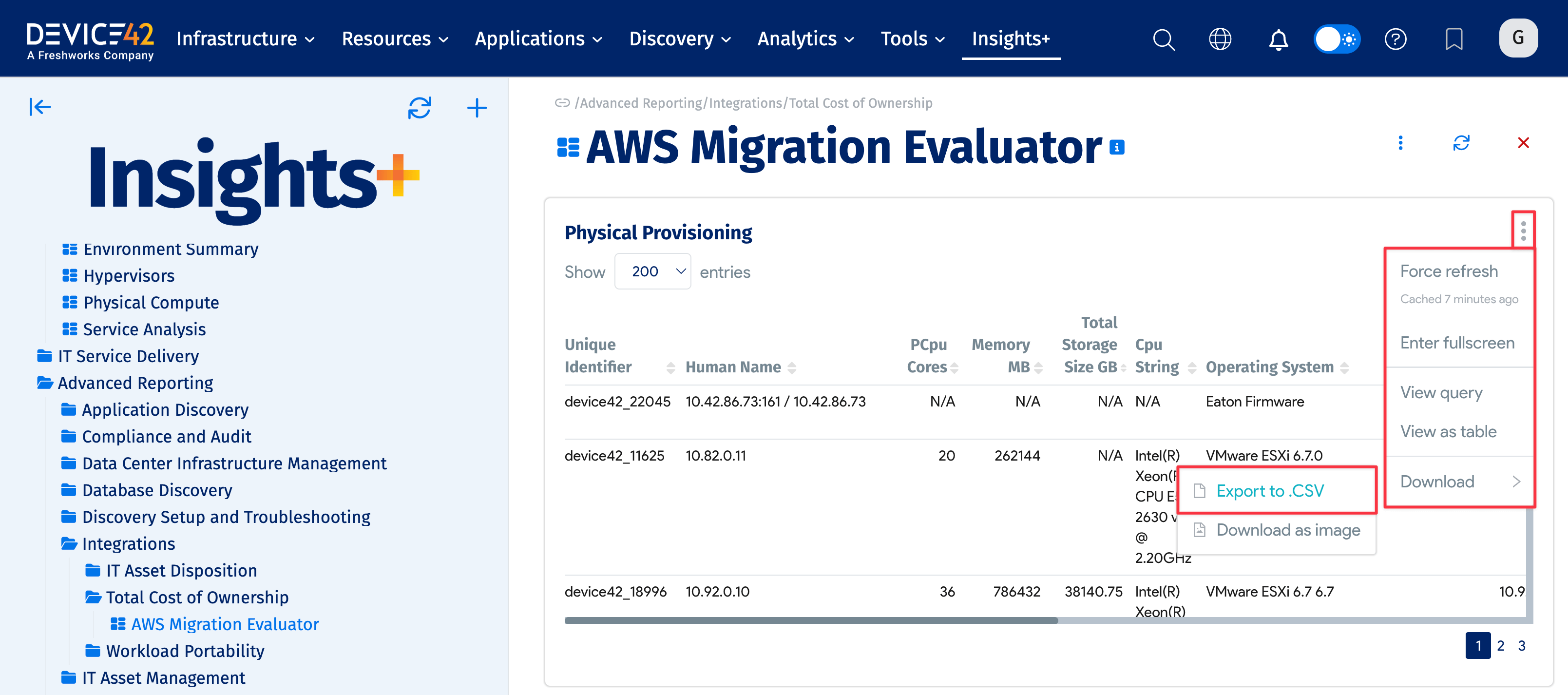Open Service Analysis dashboard
The height and width of the screenshot is (695, 1568).
click(134, 329)
